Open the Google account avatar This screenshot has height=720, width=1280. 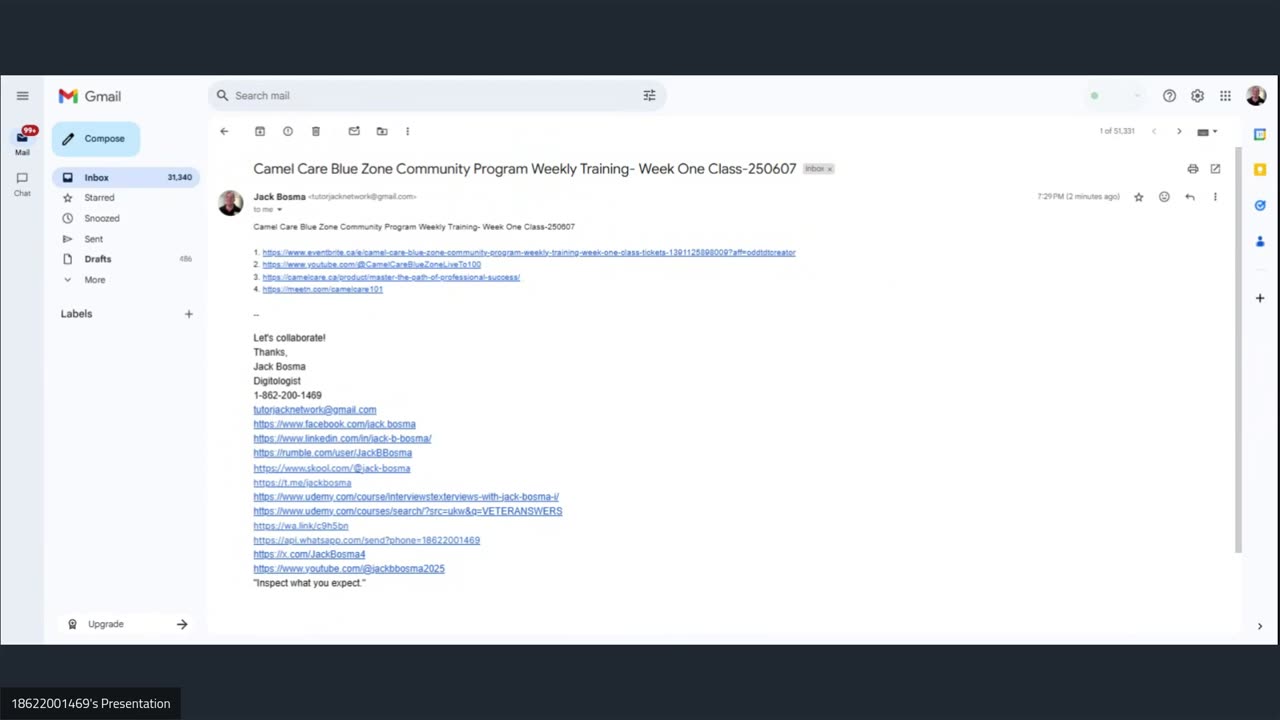[1256, 96]
